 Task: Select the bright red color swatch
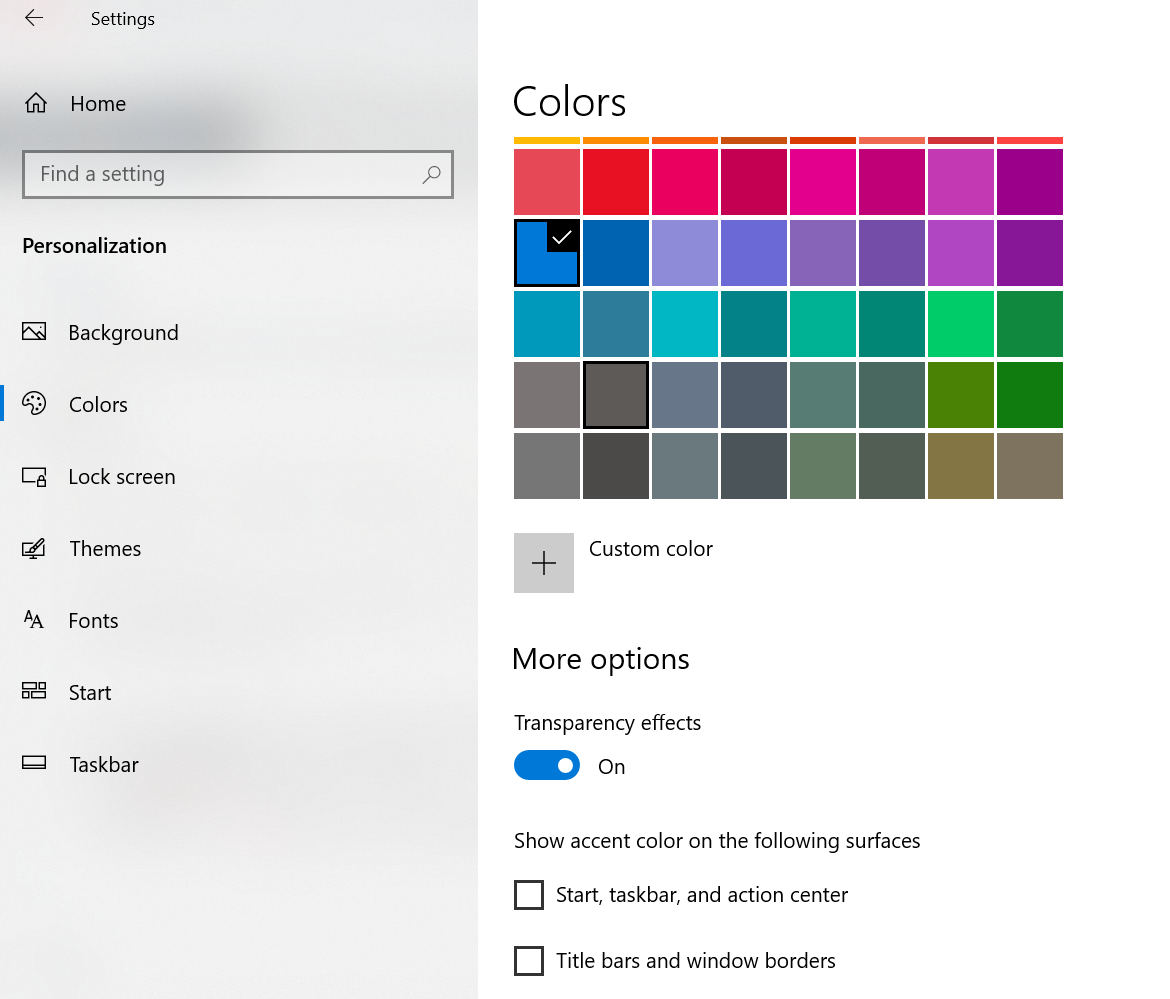tap(616, 182)
